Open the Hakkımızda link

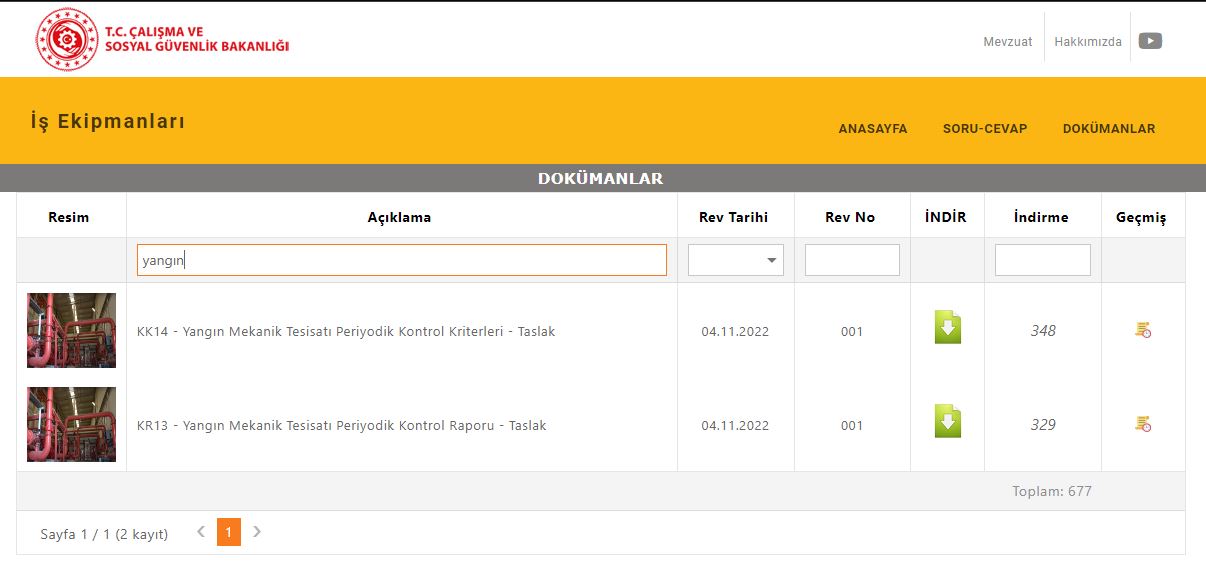(x=1088, y=42)
